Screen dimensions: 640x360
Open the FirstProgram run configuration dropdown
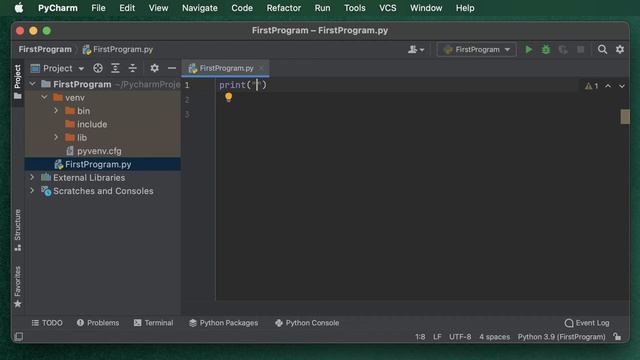pyautogui.click(x=476, y=49)
